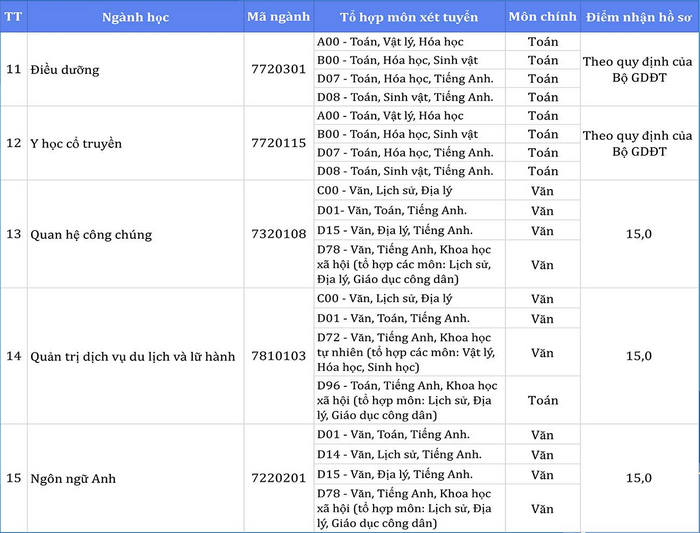
Task: Click 'Văn' main subject in the D72 row
Action: tap(542, 353)
